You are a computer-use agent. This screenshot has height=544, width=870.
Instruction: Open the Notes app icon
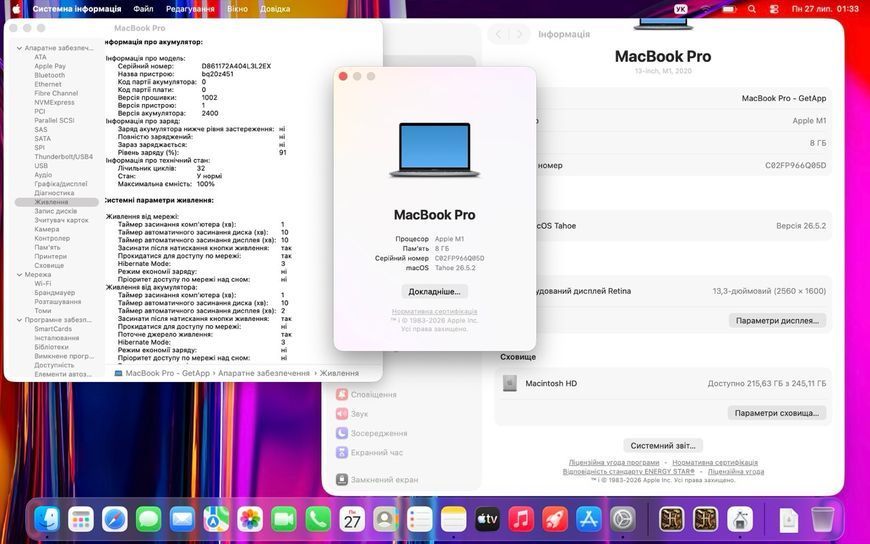(x=453, y=520)
